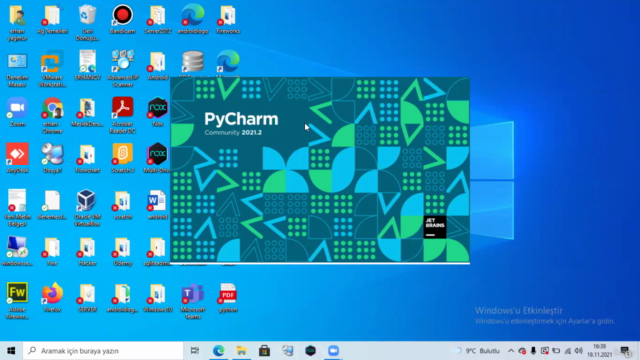Screen dimensions: 640x360
Task: Open the Fireworks folder on desktop
Action: pos(228,19)
